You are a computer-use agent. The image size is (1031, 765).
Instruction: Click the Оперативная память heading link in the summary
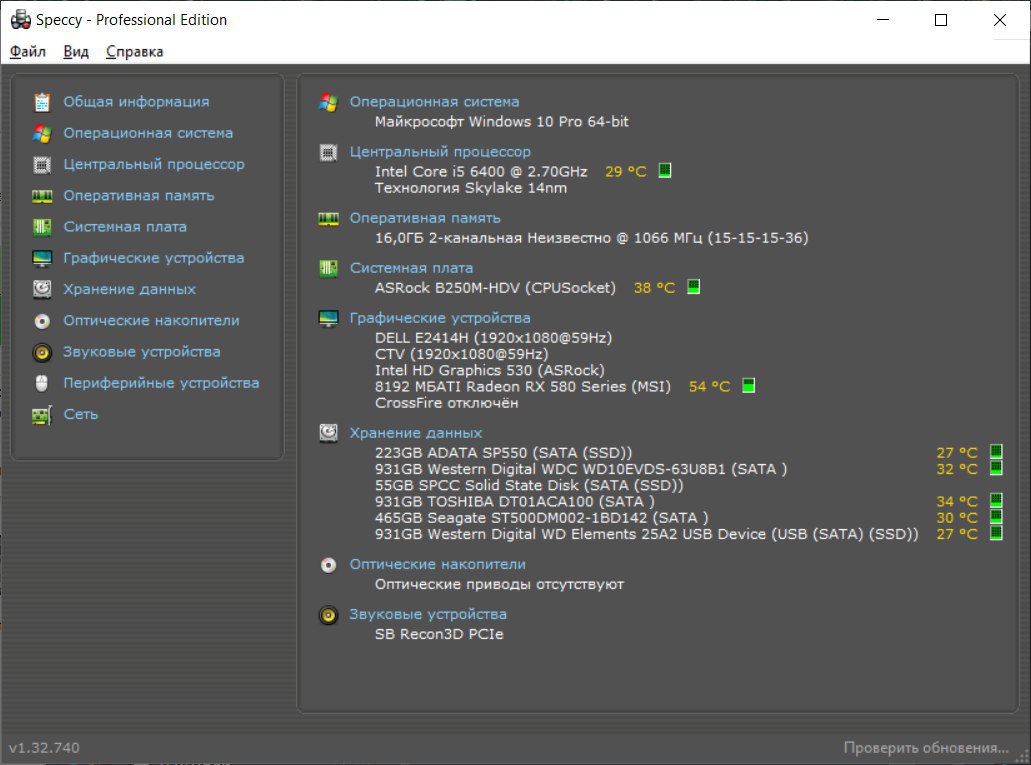(425, 218)
